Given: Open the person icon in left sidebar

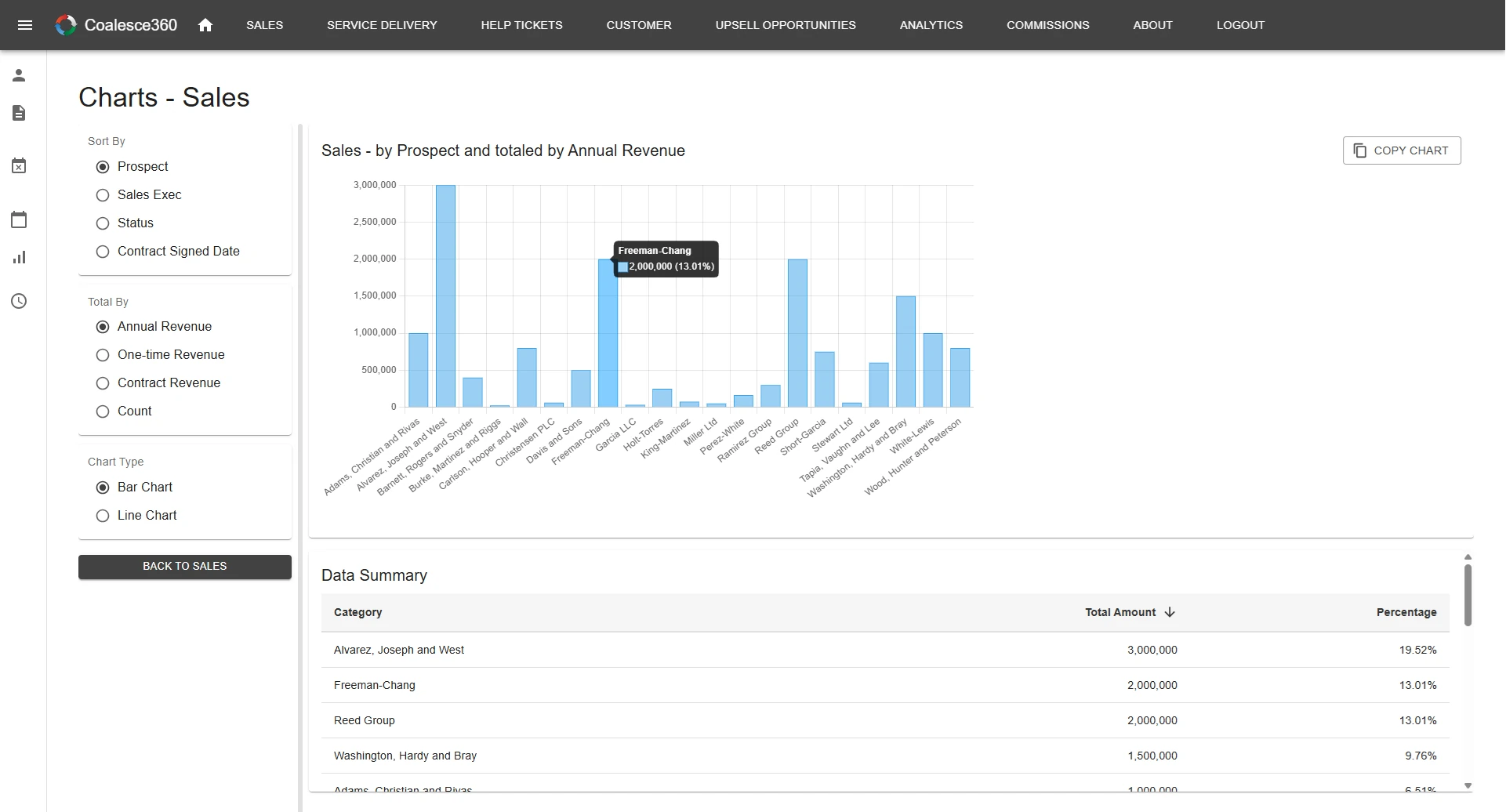Looking at the screenshot, I should click(19, 74).
